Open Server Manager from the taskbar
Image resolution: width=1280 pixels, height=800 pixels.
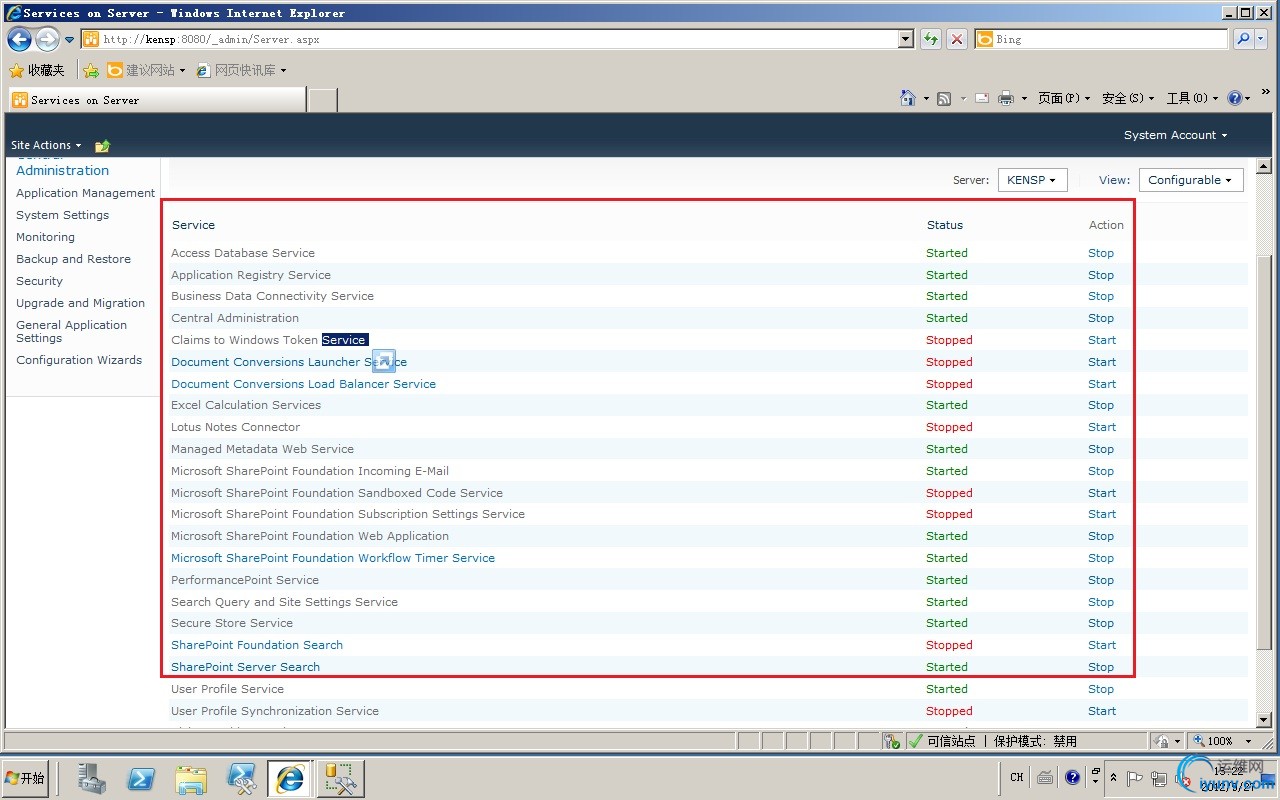[x=92, y=778]
